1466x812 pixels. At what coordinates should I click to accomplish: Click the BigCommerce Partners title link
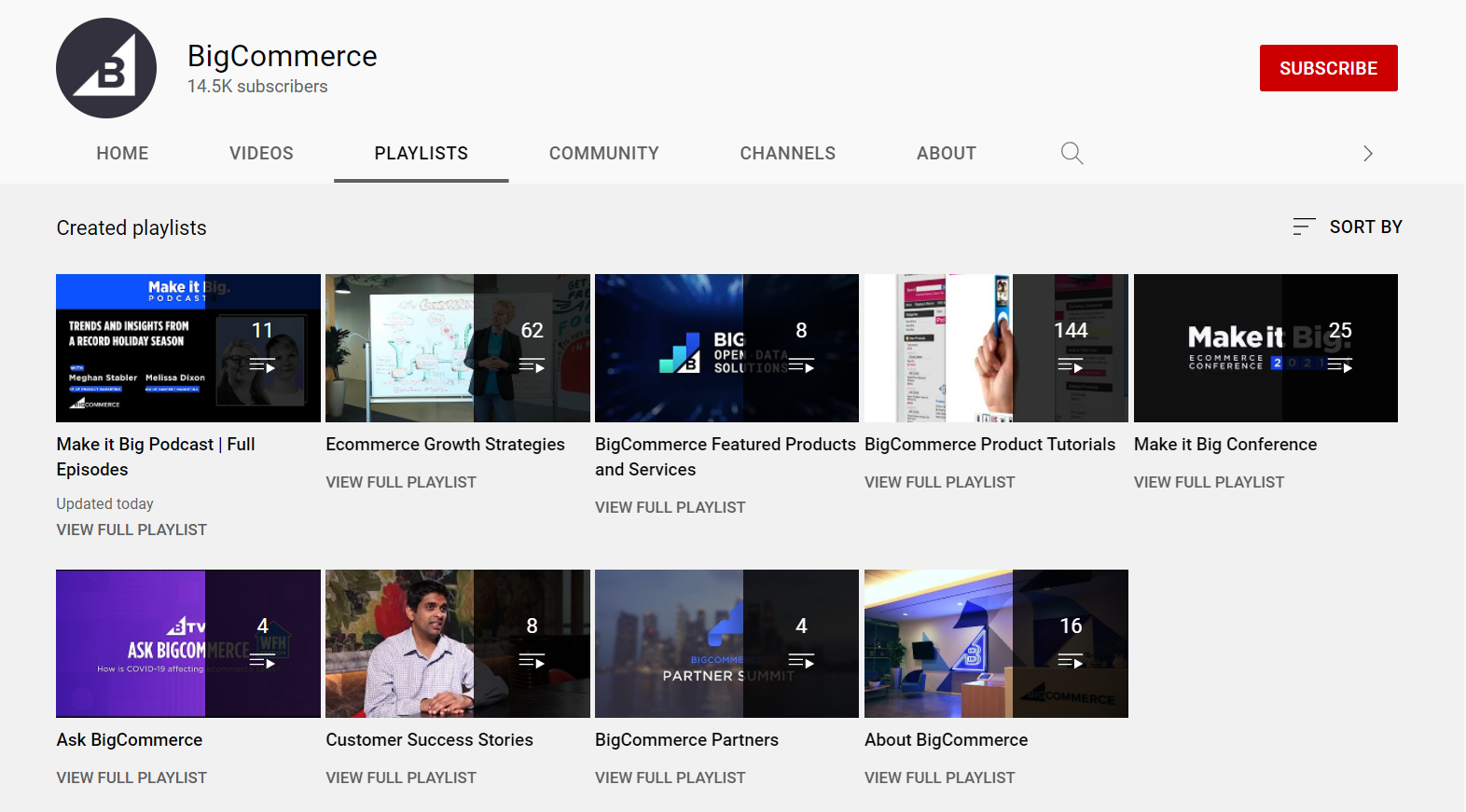[686, 740]
